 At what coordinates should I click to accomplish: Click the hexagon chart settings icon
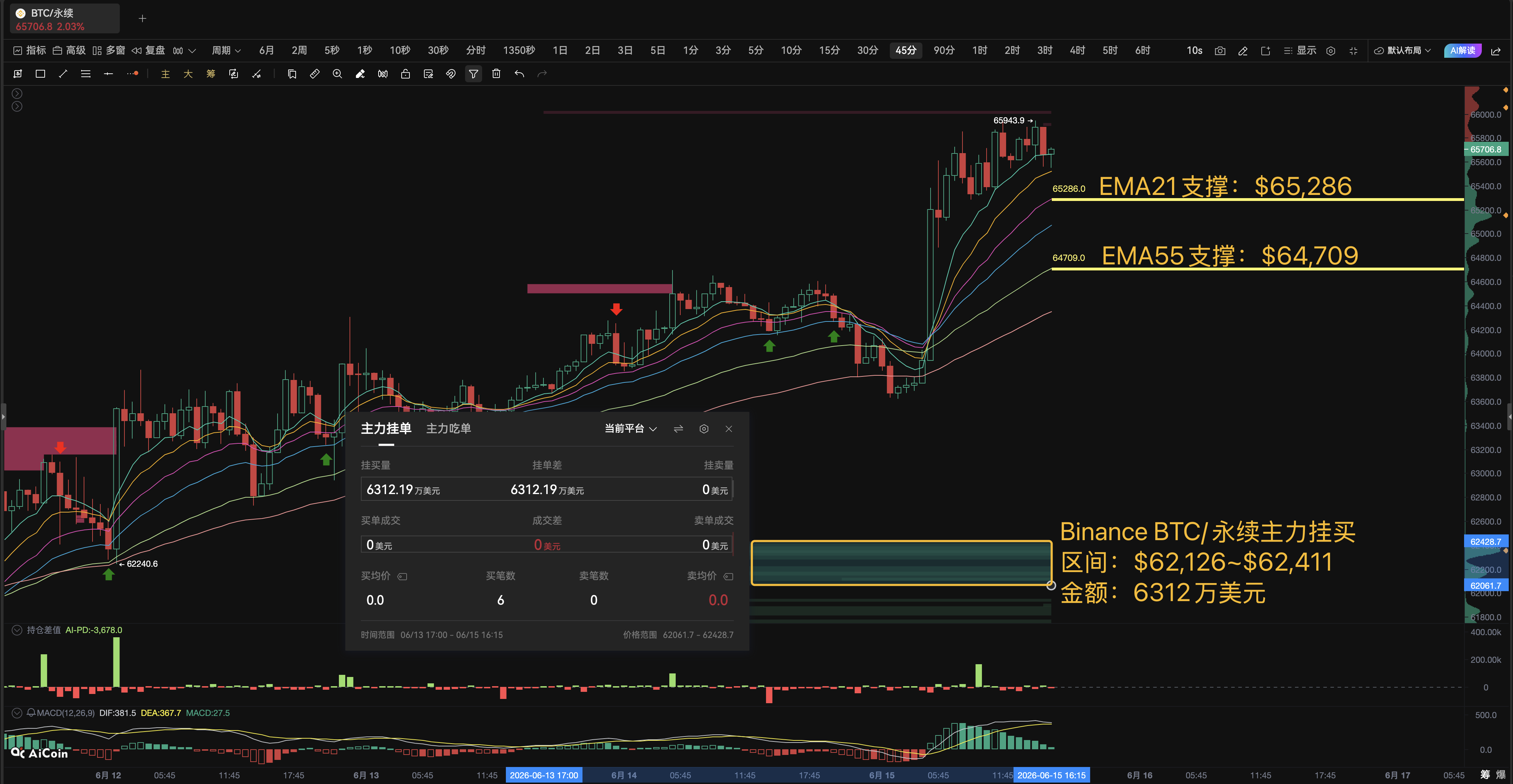click(1331, 51)
